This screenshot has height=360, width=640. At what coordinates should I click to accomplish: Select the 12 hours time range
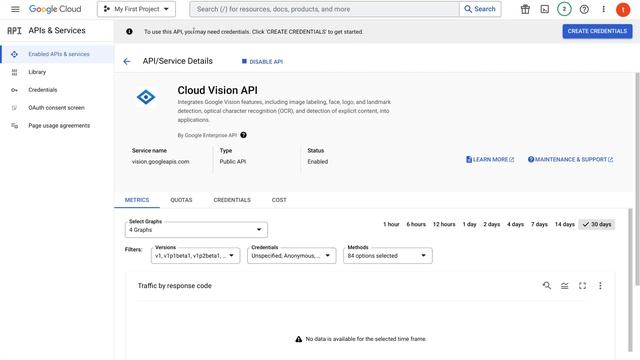(444, 224)
